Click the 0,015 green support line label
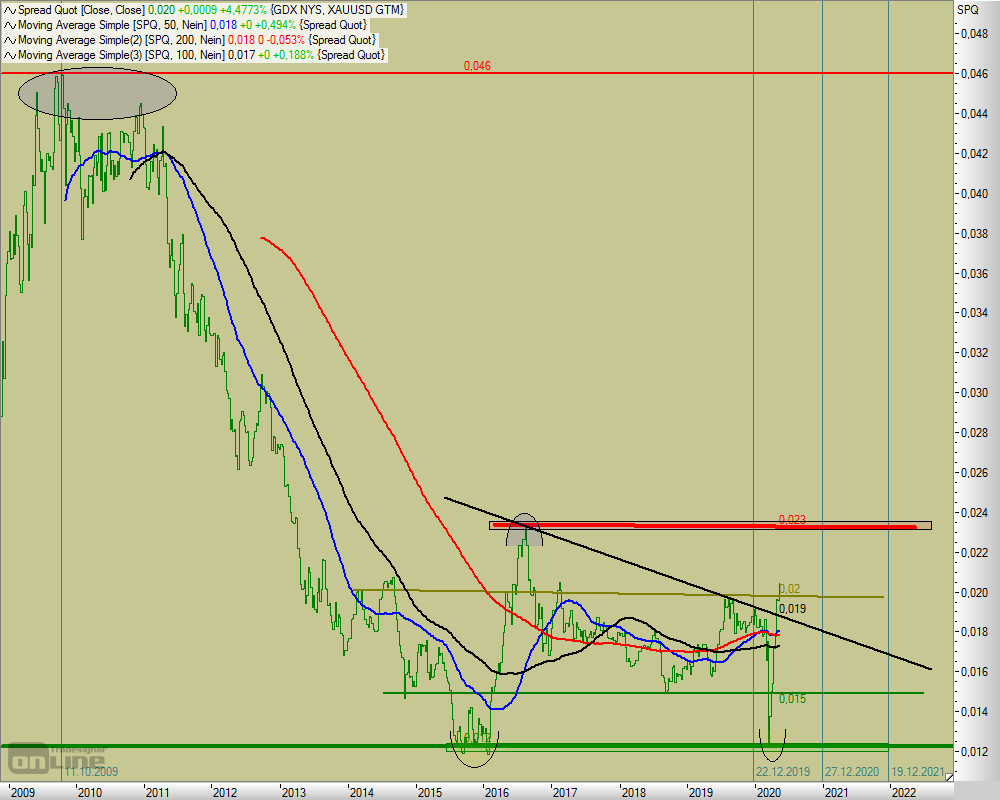The image size is (1000, 800). tap(792, 699)
